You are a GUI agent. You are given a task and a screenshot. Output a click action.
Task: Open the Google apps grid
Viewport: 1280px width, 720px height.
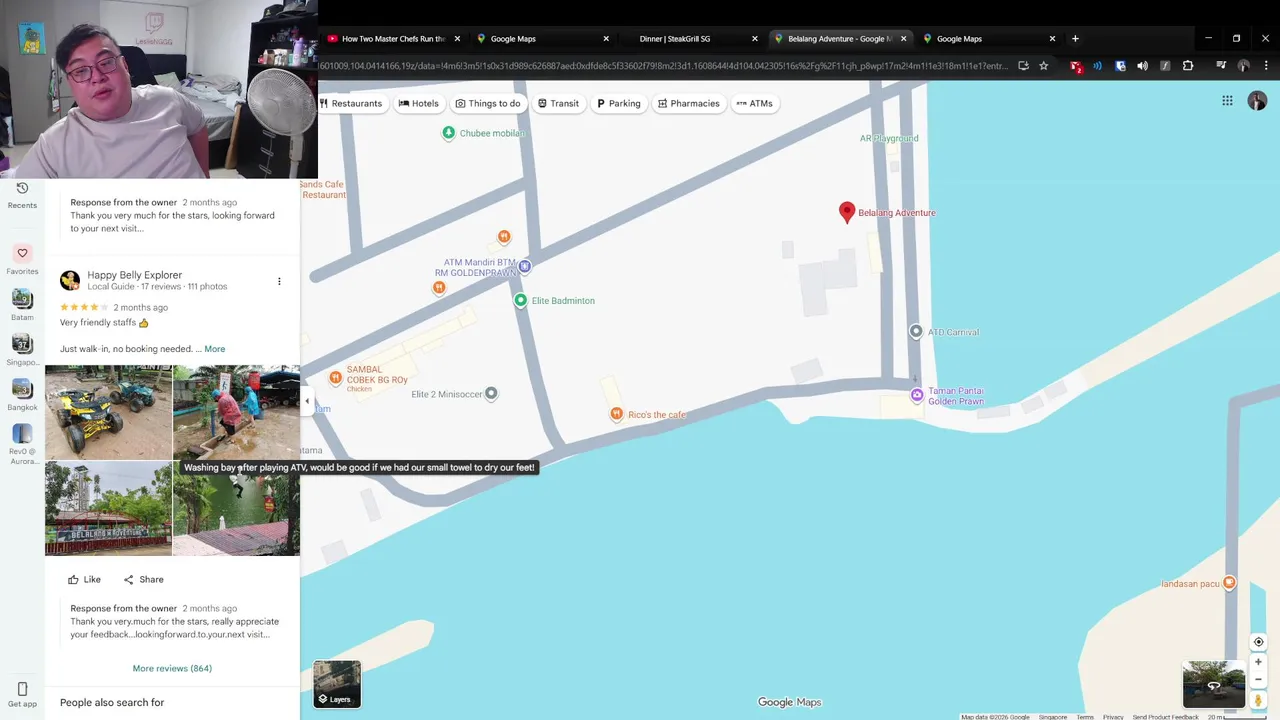click(1227, 100)
